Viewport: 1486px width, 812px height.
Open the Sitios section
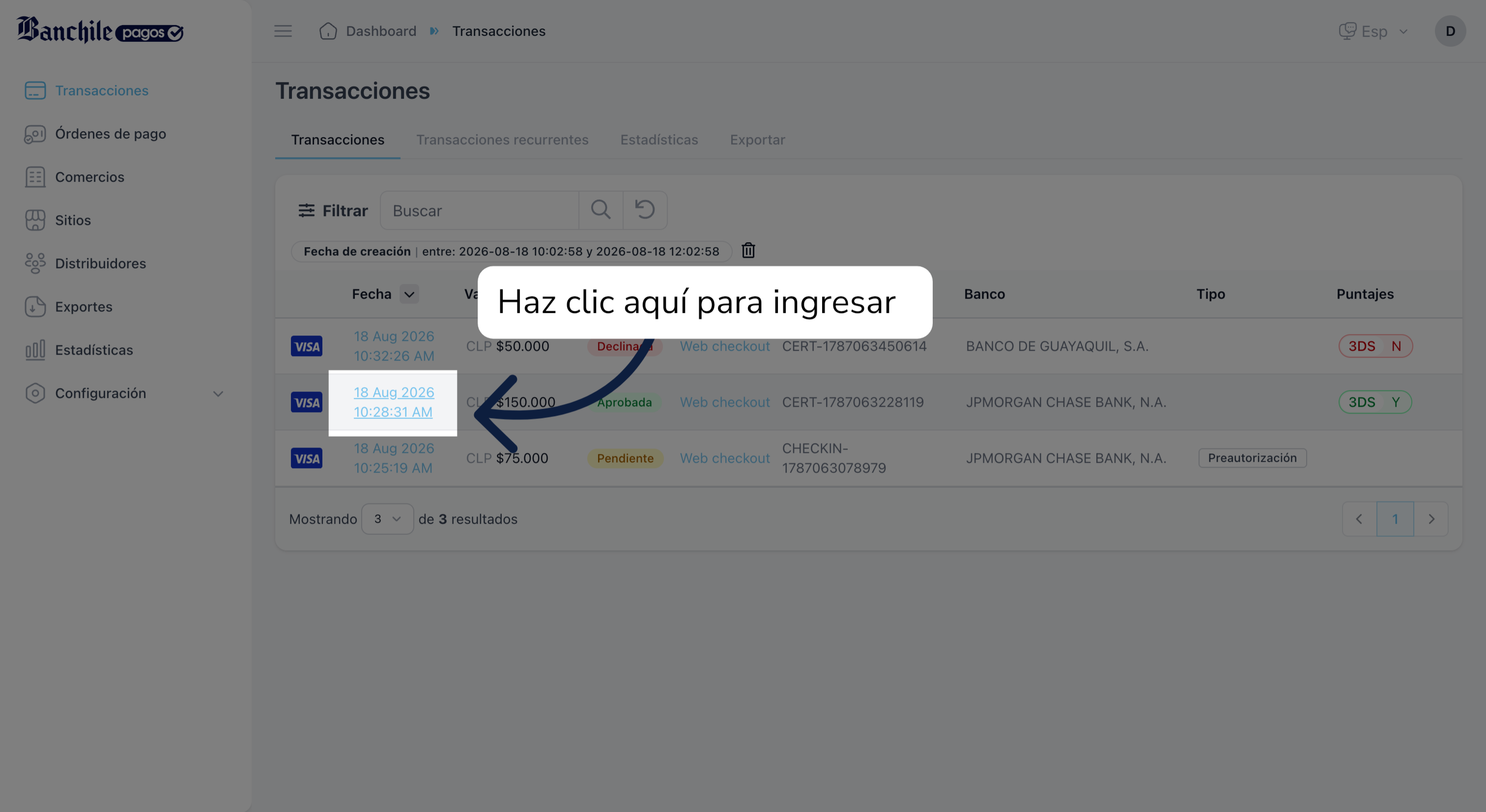[57, 220]
